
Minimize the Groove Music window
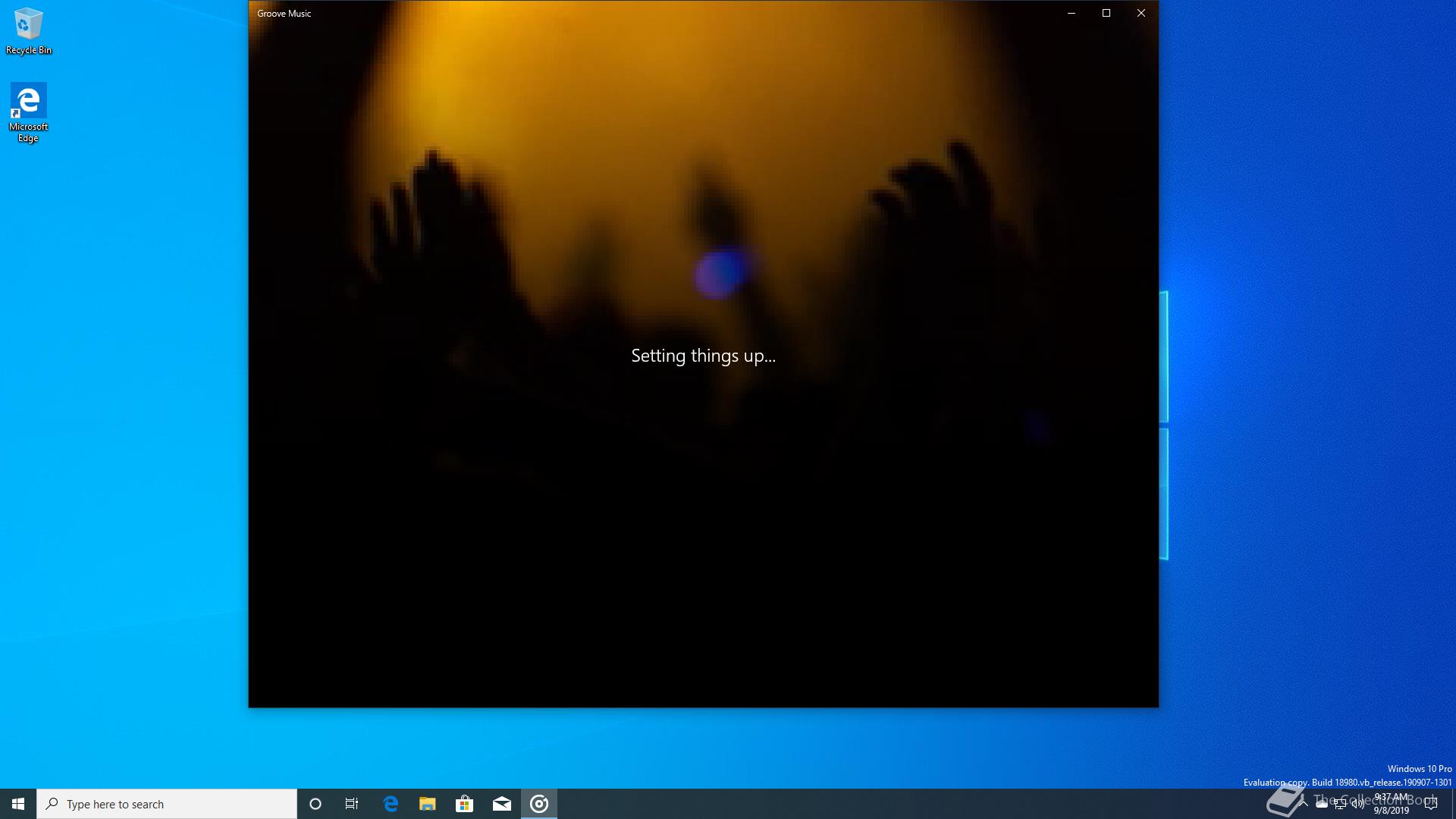1072,13
